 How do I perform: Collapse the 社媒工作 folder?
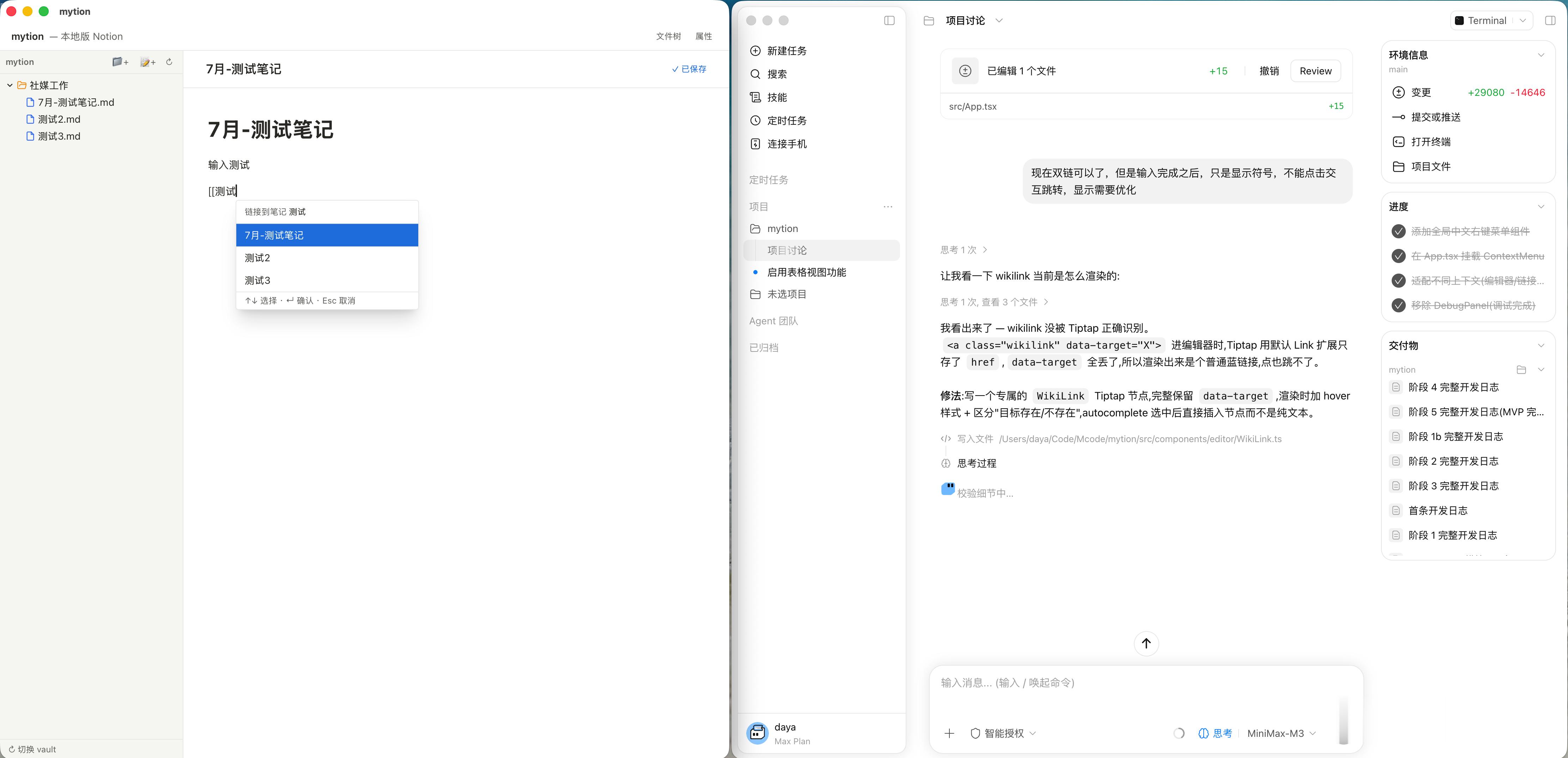pos(10,85)
